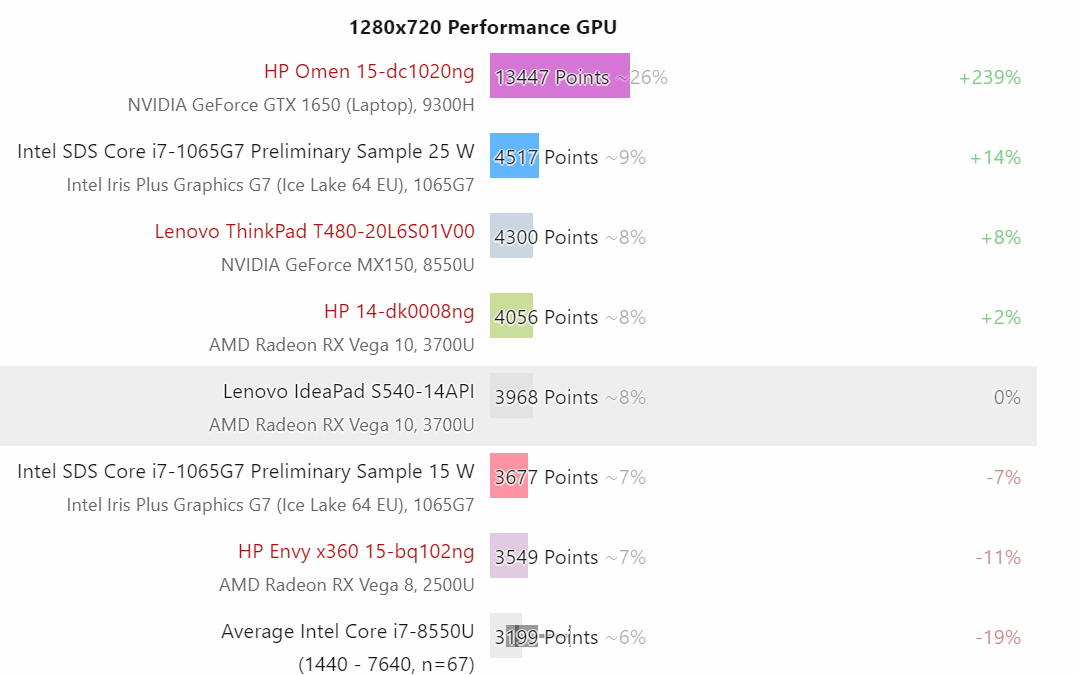Open the HP 14-dk0008ng link
1078x675 pixels.
point(399,311)
